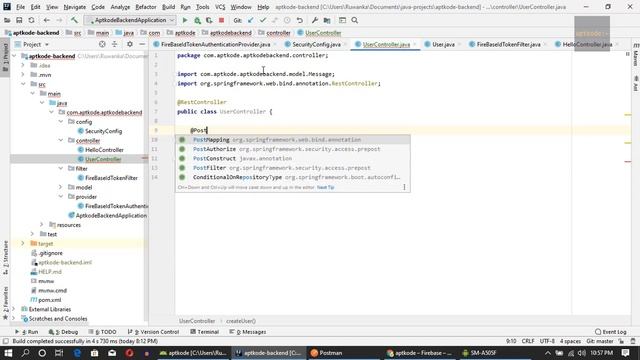
Task: Open Project panel gear settings
Action: 130,44
